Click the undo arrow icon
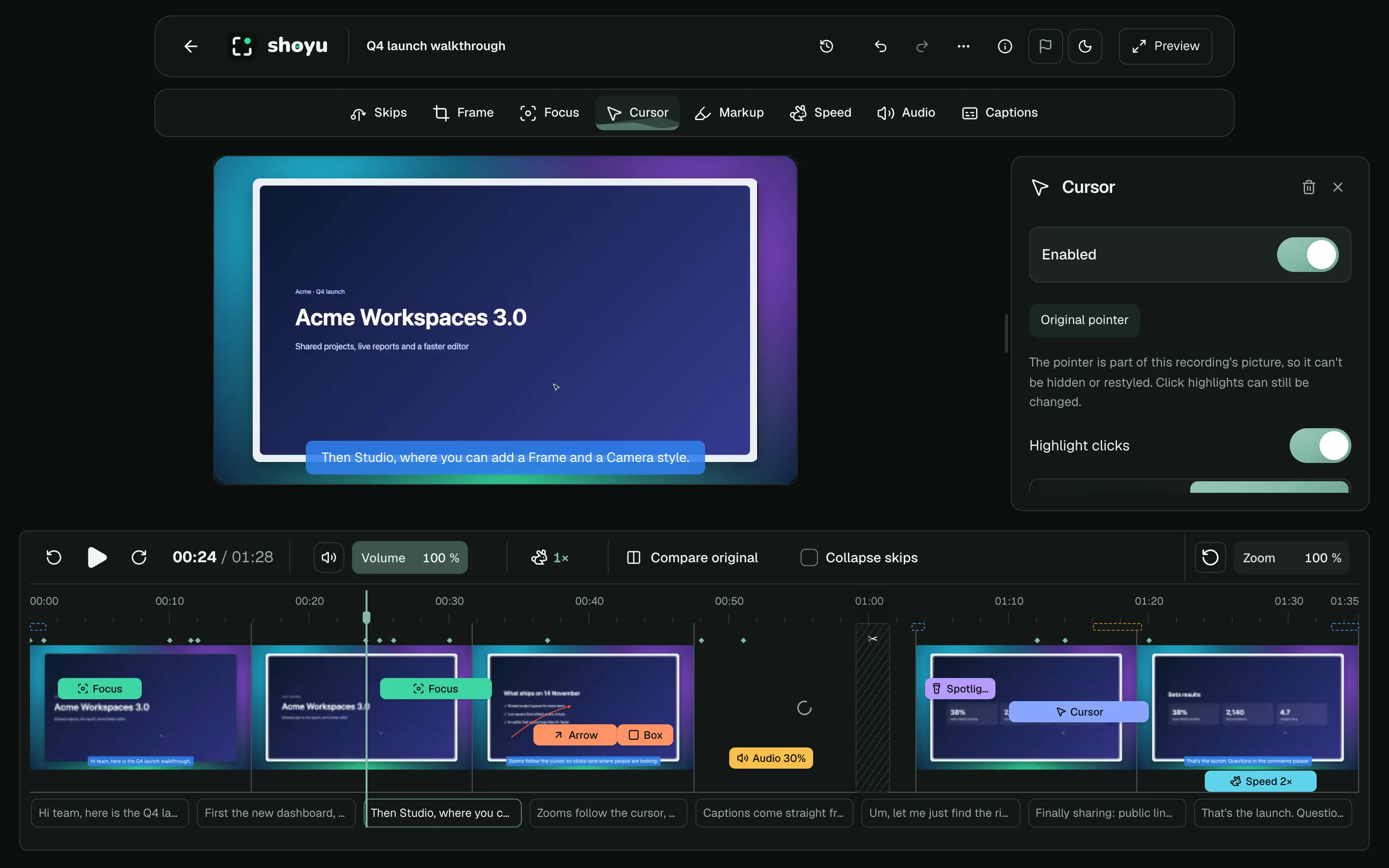The height and width of the screenshot is (868, 1389). pyautogui.click(x=881, y=46)
